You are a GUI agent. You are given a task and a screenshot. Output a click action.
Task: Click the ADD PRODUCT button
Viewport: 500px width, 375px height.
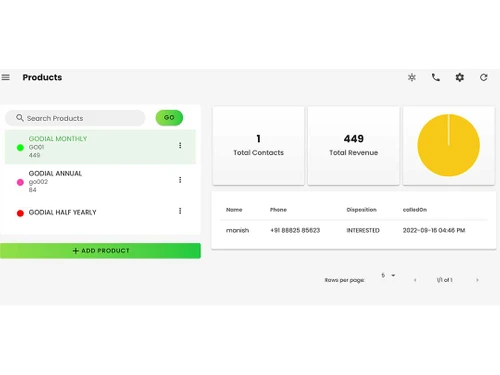click(x=100, y=251)
